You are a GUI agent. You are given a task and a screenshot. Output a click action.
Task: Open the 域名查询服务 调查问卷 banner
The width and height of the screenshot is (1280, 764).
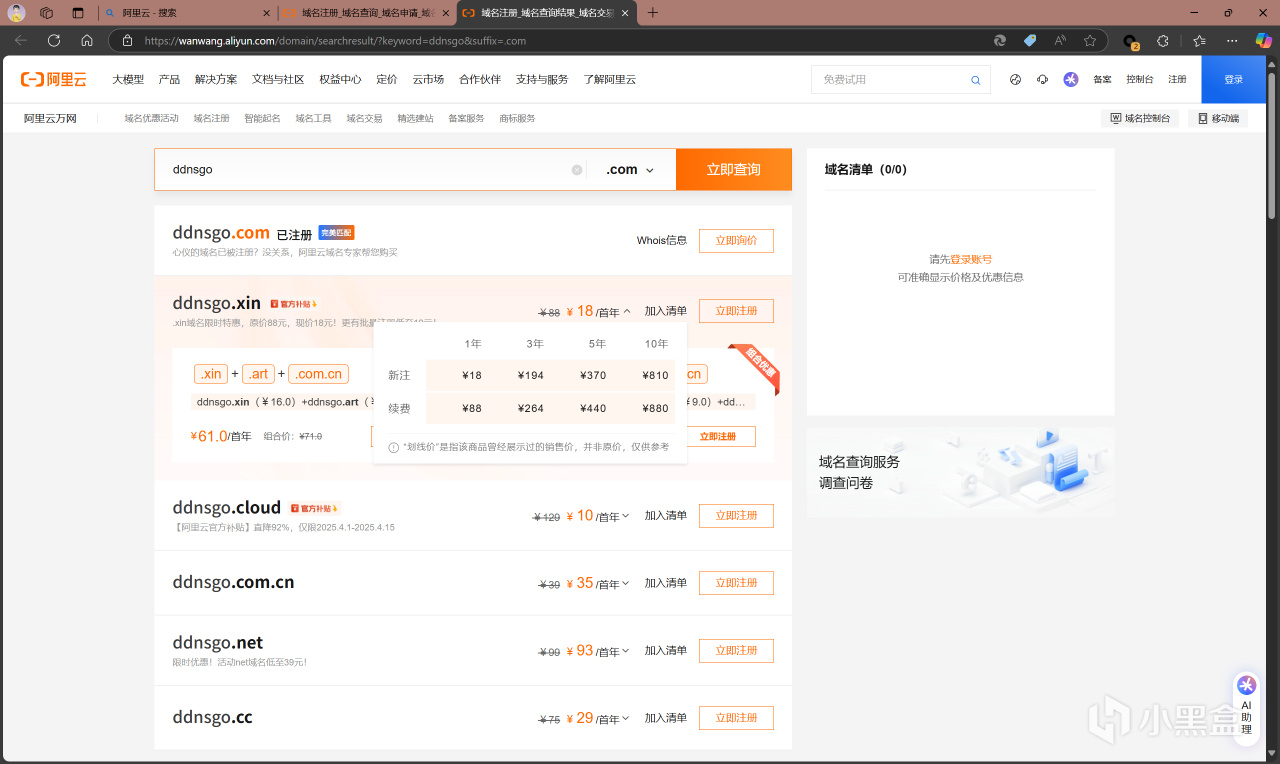(960, 472)
